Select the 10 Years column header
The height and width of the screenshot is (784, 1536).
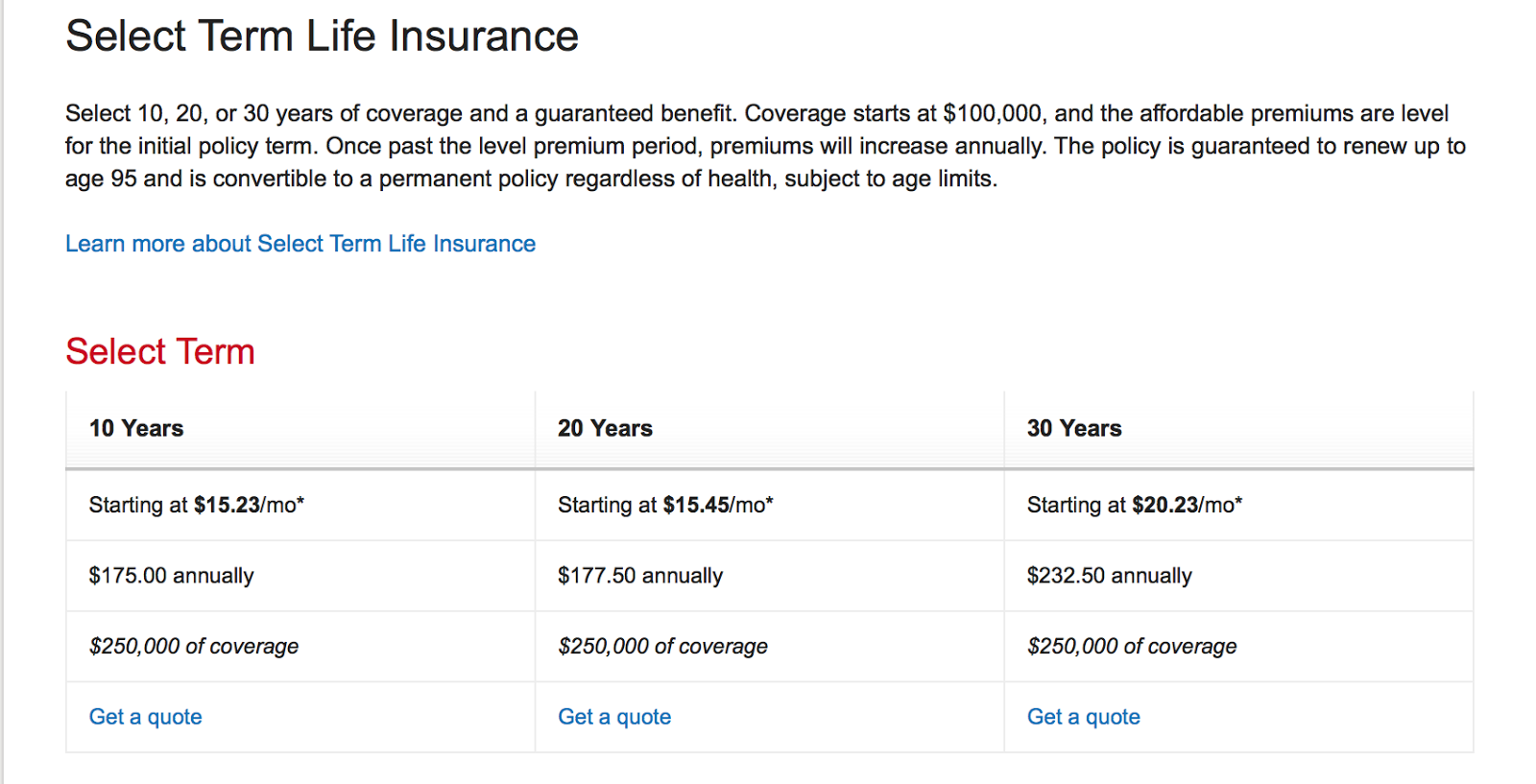(136, 428)
